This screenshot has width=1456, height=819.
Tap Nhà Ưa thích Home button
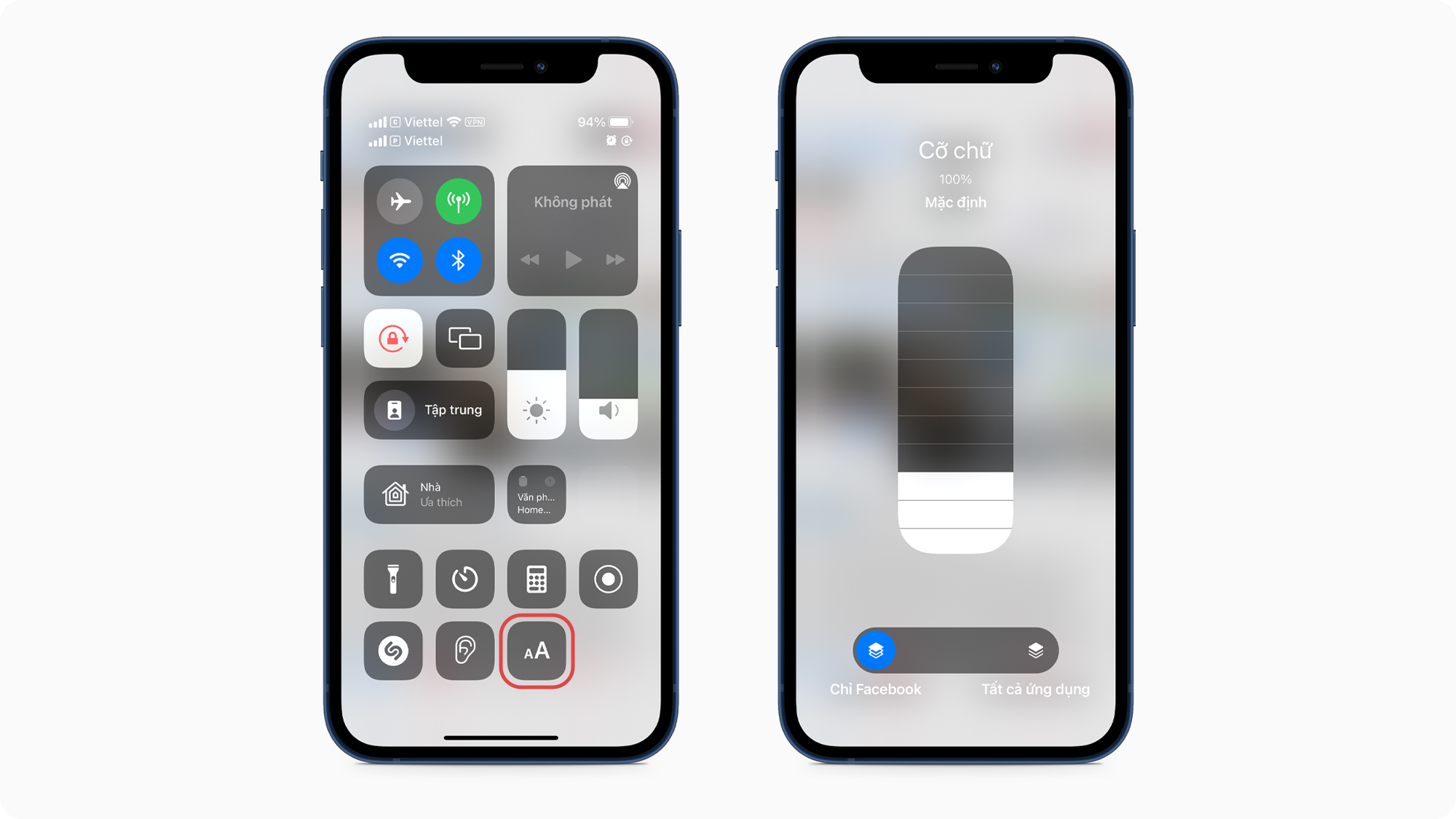click(431, 494)
